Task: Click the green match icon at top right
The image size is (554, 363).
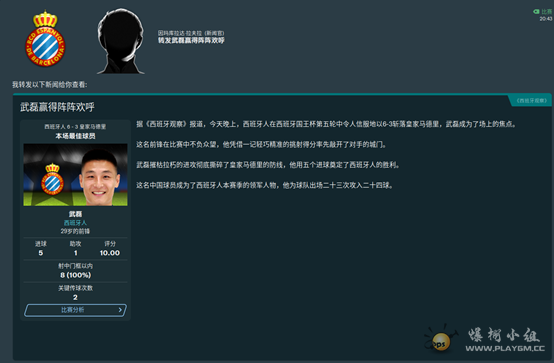Action: [x=536, y=12]
